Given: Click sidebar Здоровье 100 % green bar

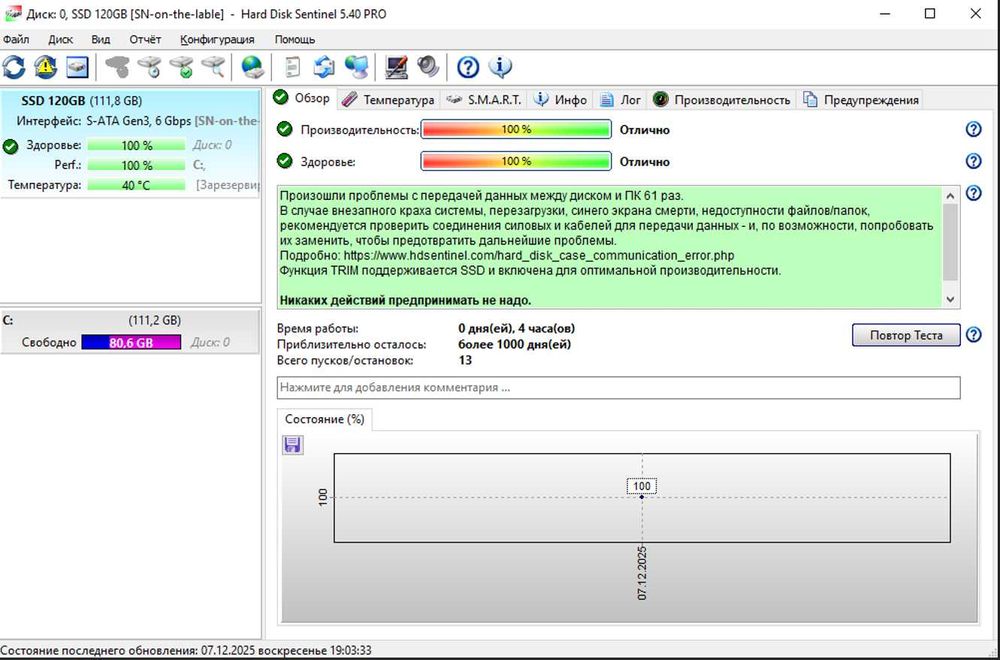Looking at the screenshot, I should tap(136, 145).
